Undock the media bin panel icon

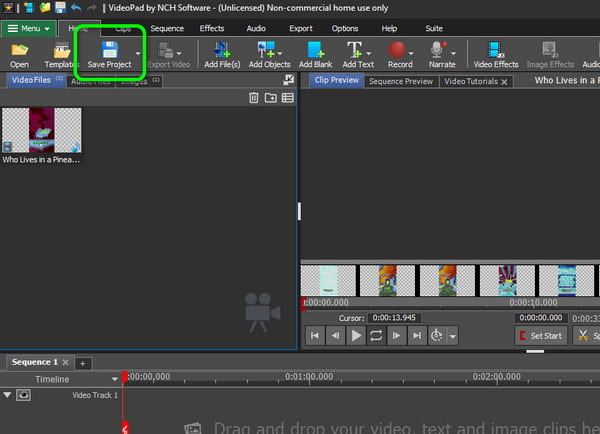289,80
